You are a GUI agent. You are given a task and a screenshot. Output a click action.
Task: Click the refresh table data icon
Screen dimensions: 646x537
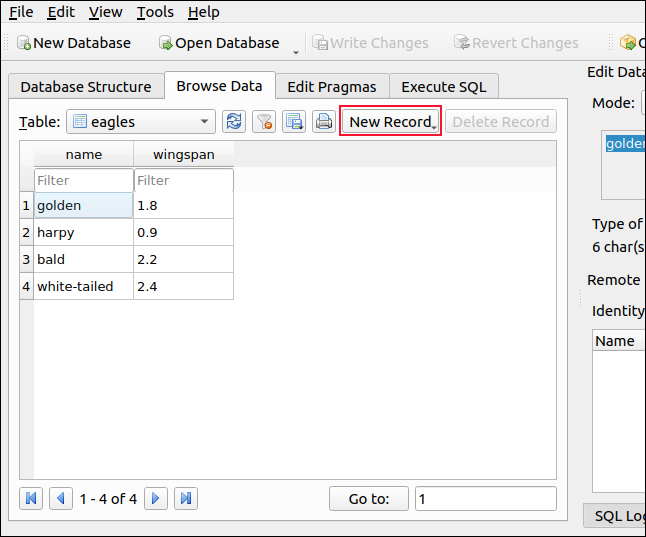(x=234, y=122)
